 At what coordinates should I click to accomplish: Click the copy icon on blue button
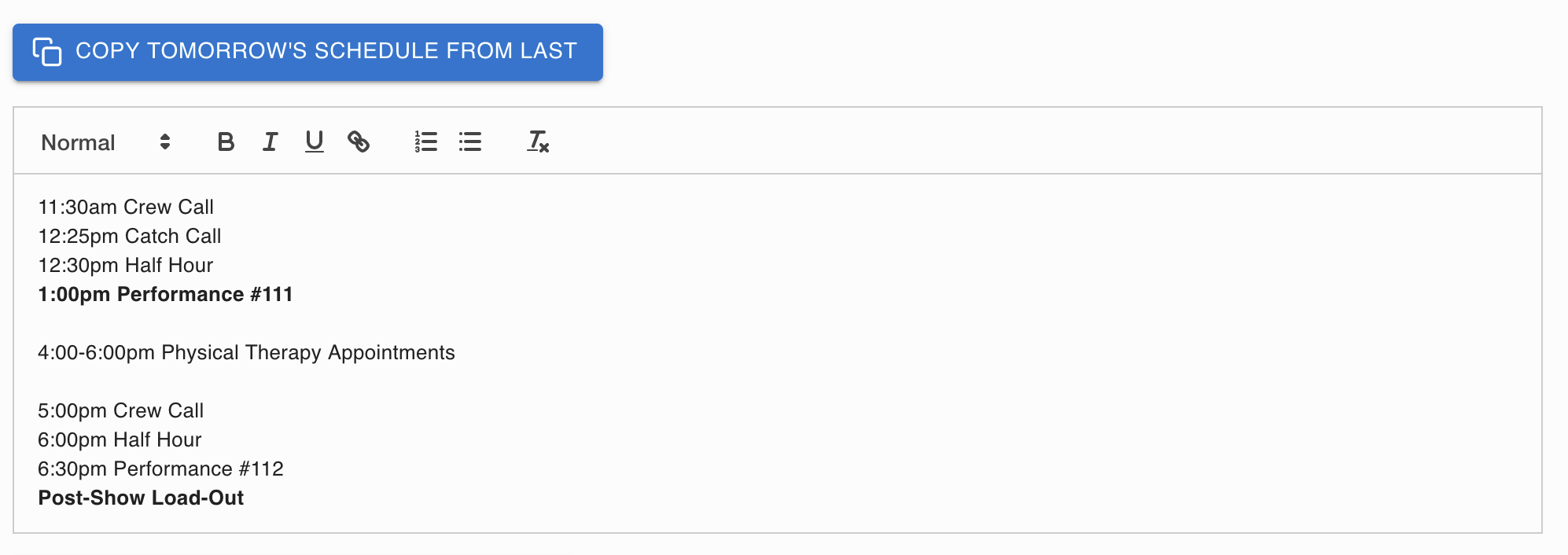point(47,52)
